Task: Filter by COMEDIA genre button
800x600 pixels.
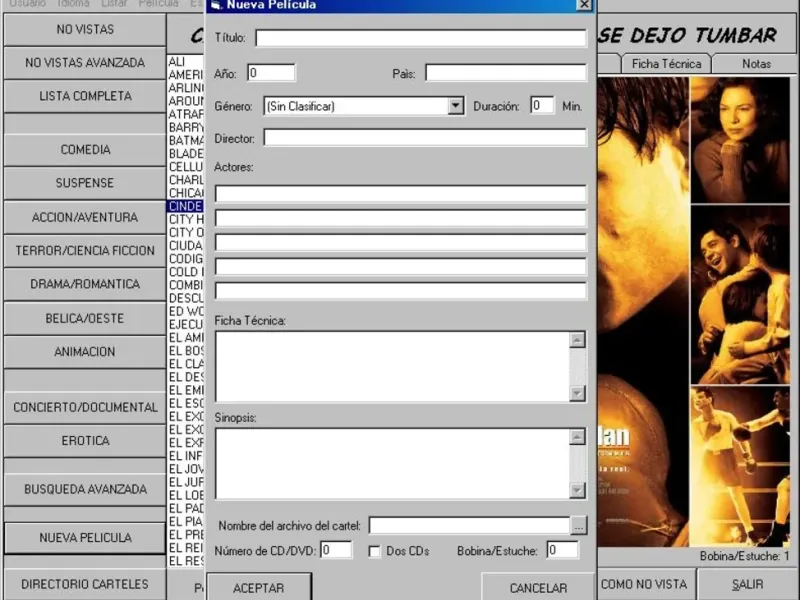Action: point(85,149)
